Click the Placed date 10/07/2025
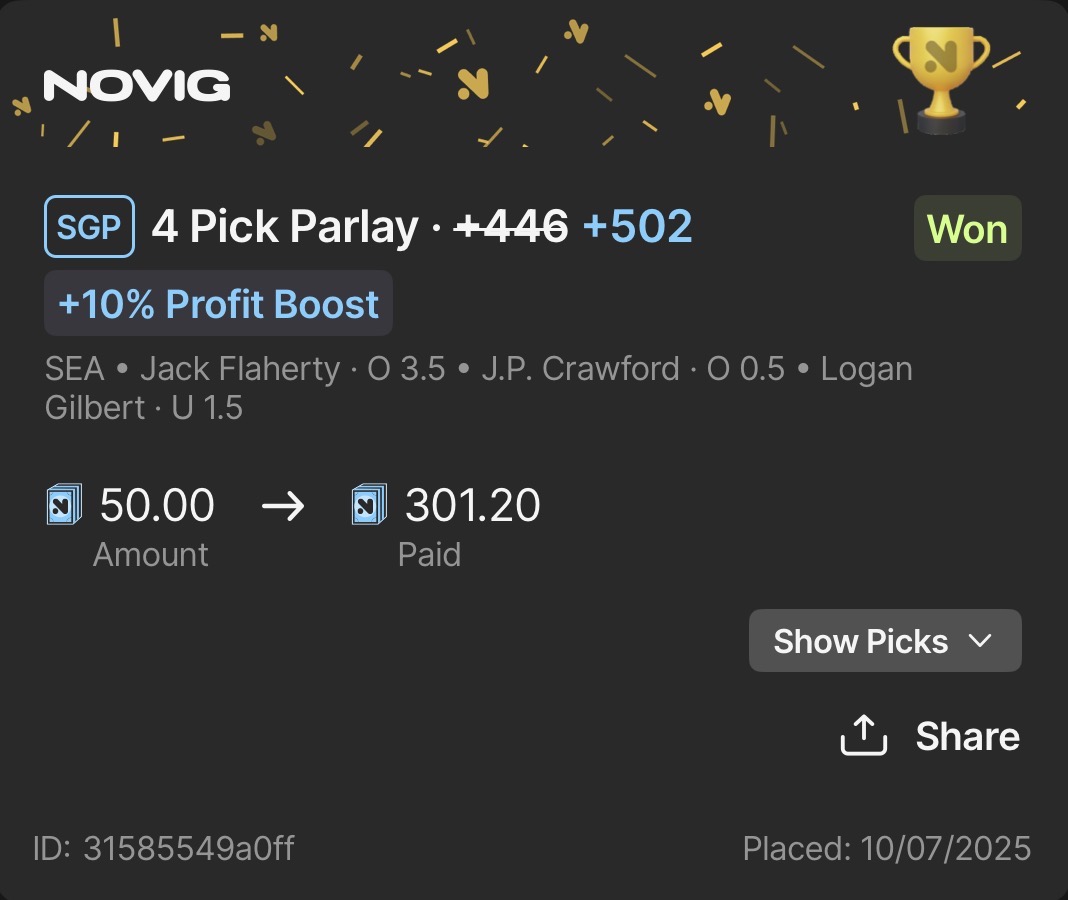 pyautogui.click(x=886, y=849)
